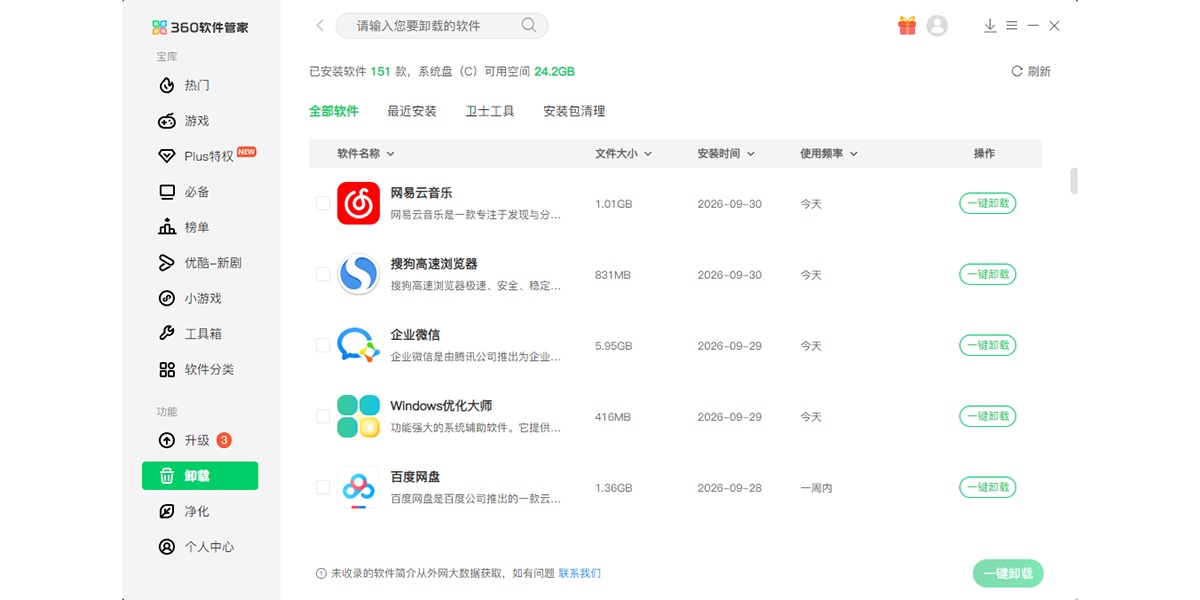Click the vertical scrollbar thumb
Viewport: 1200px width, 600px height.
(x=1074, y=180)
